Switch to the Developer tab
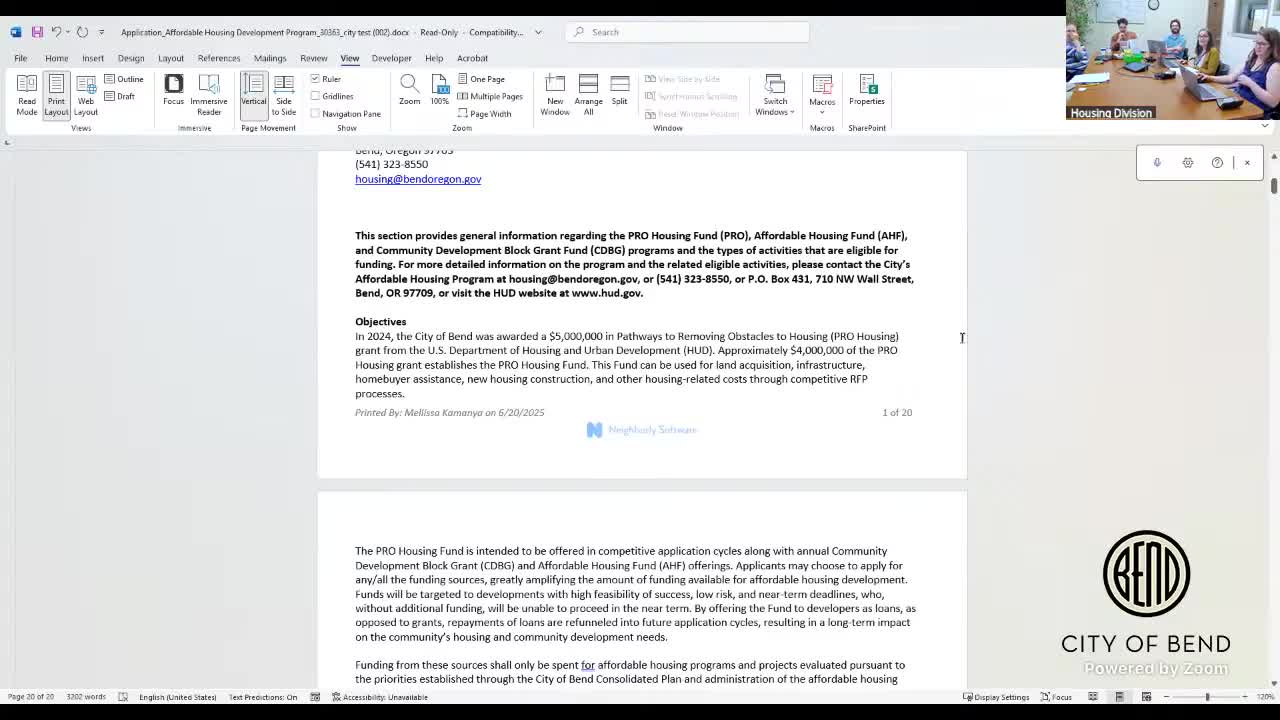1280x720 pixels. 391,58
